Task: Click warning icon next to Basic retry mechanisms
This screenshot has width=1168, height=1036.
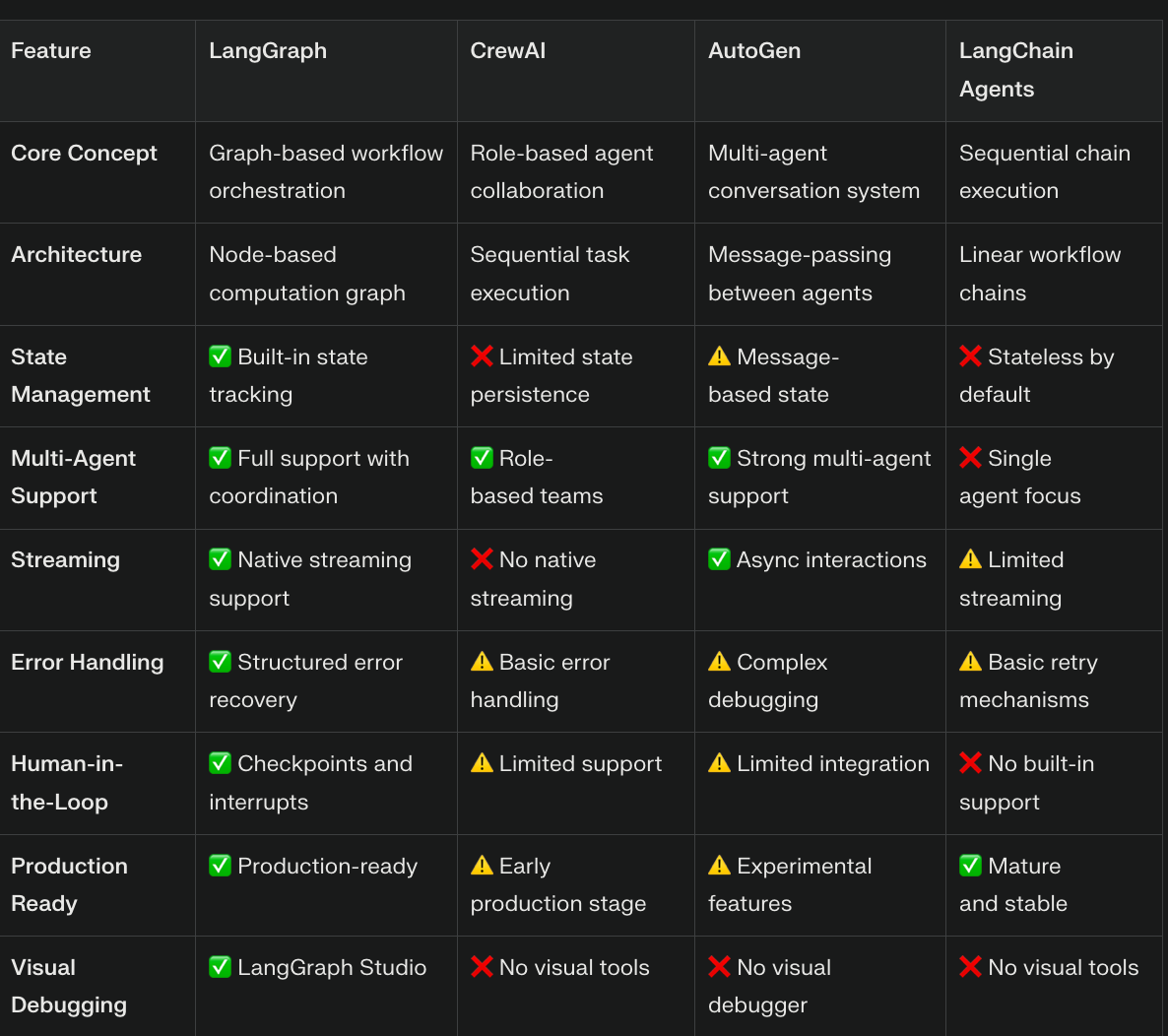Action: coord(970,662)
